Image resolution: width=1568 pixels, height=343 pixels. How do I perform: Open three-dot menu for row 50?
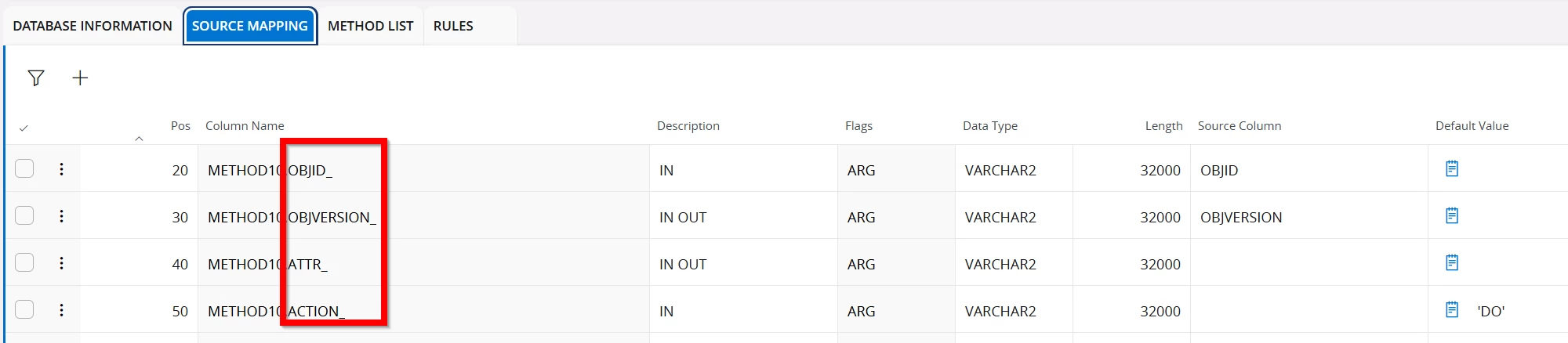coord(61,310)
